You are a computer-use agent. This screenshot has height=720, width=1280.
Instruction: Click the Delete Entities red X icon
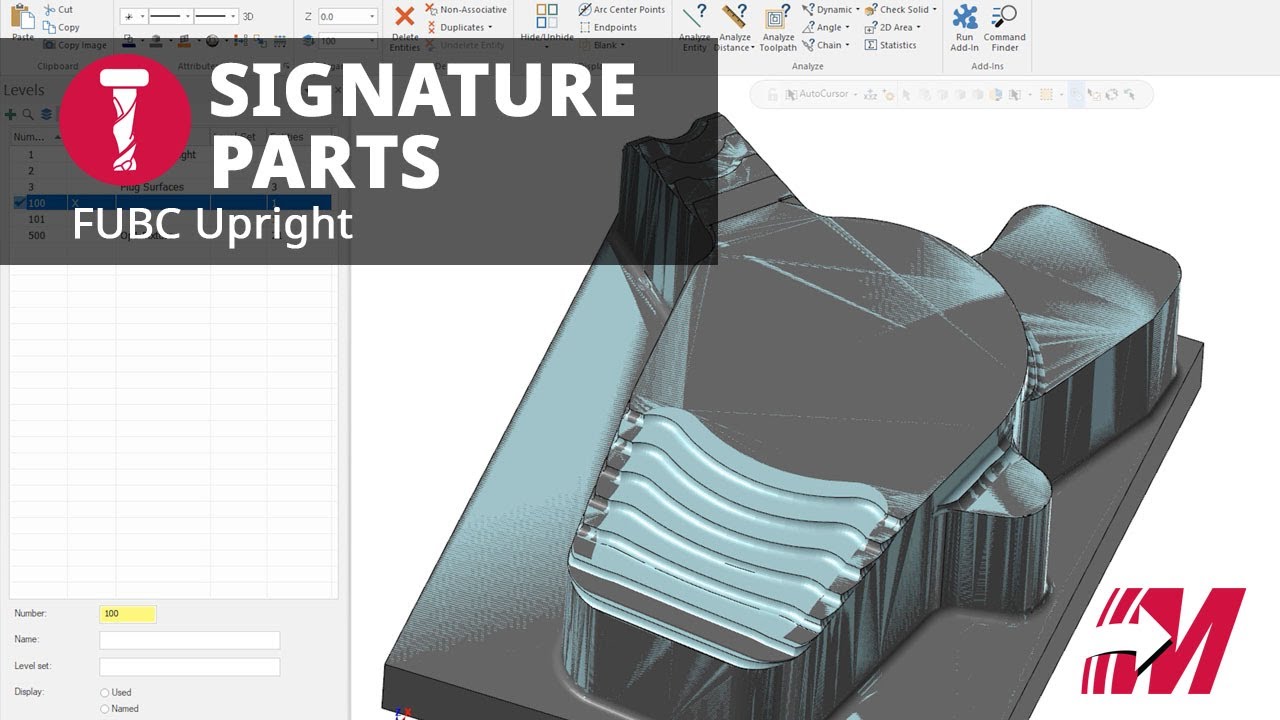(404, 16)
